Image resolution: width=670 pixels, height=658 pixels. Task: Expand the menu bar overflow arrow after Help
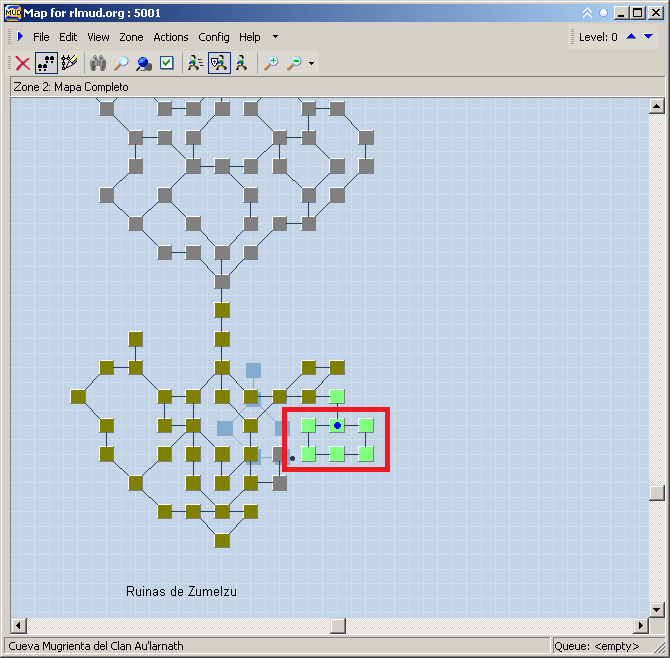(275, 37)
